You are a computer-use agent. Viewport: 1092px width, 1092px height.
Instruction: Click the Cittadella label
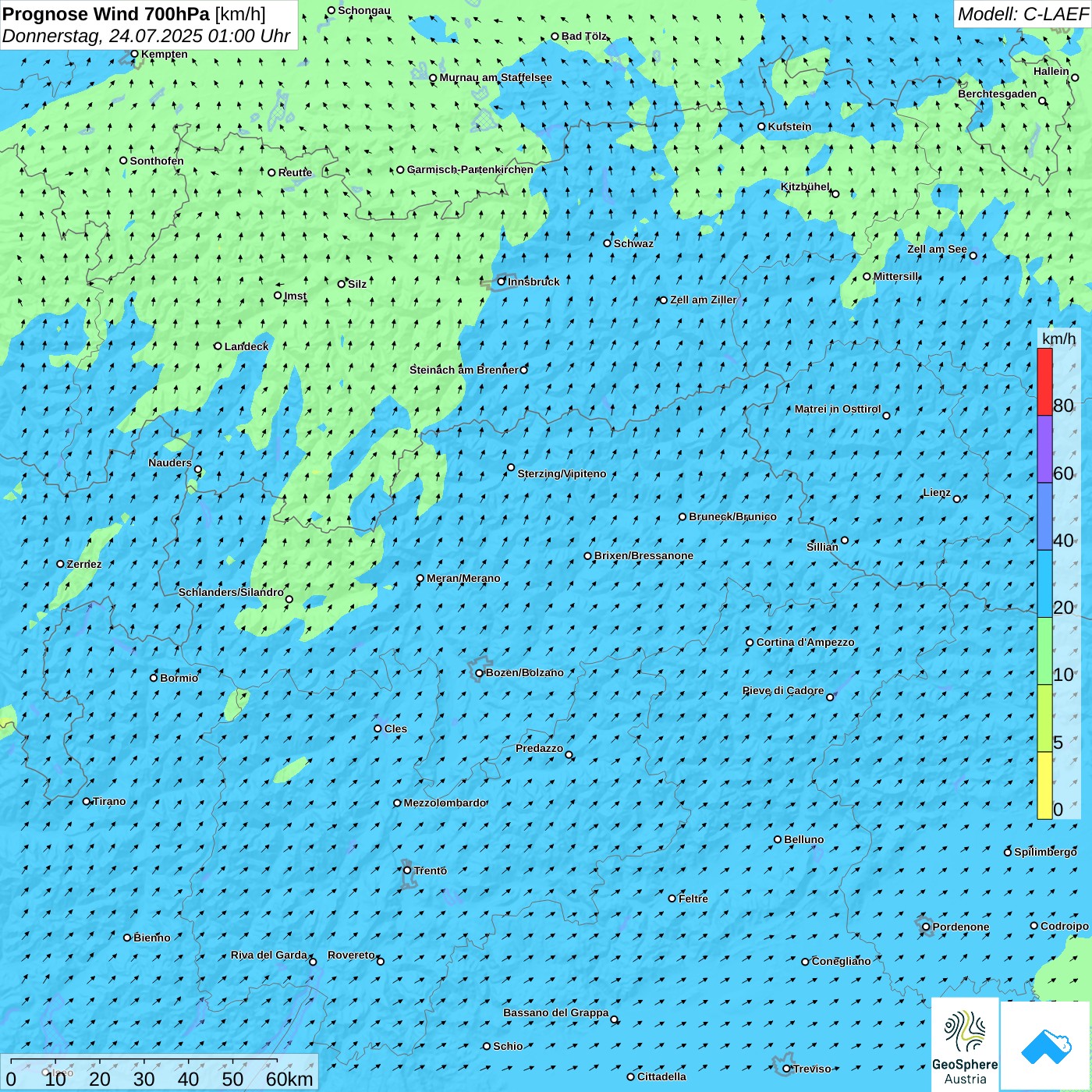pos(661,1076)
